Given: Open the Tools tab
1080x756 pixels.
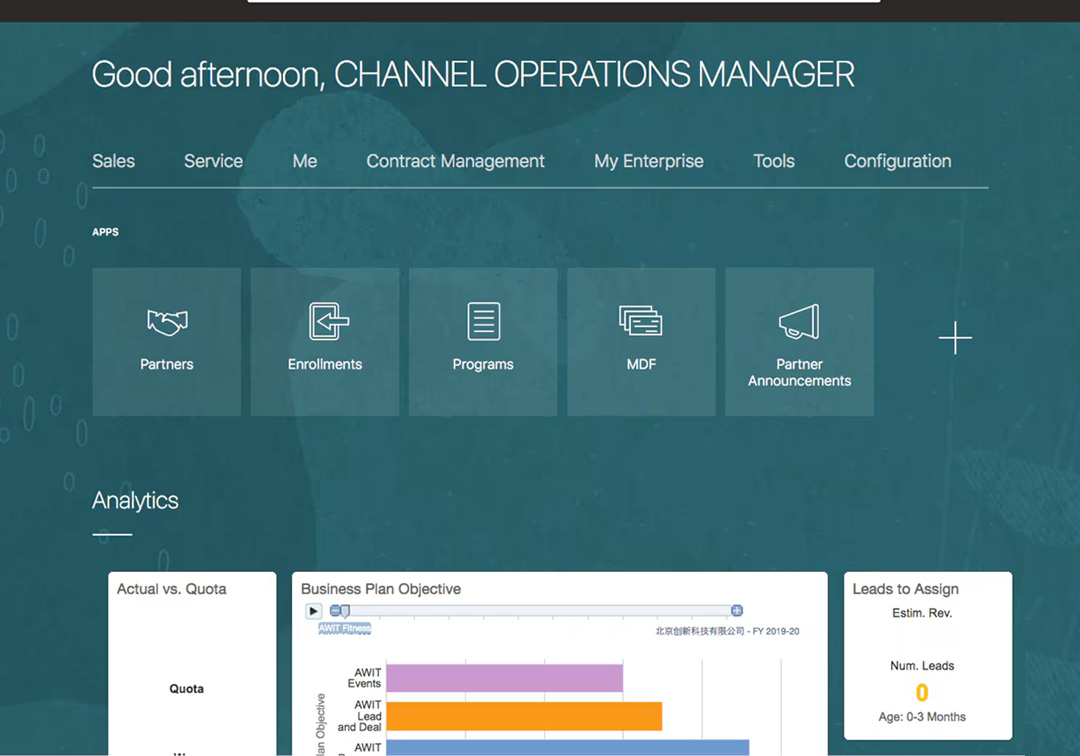Looking at the screenshot, I should (774, 161).
